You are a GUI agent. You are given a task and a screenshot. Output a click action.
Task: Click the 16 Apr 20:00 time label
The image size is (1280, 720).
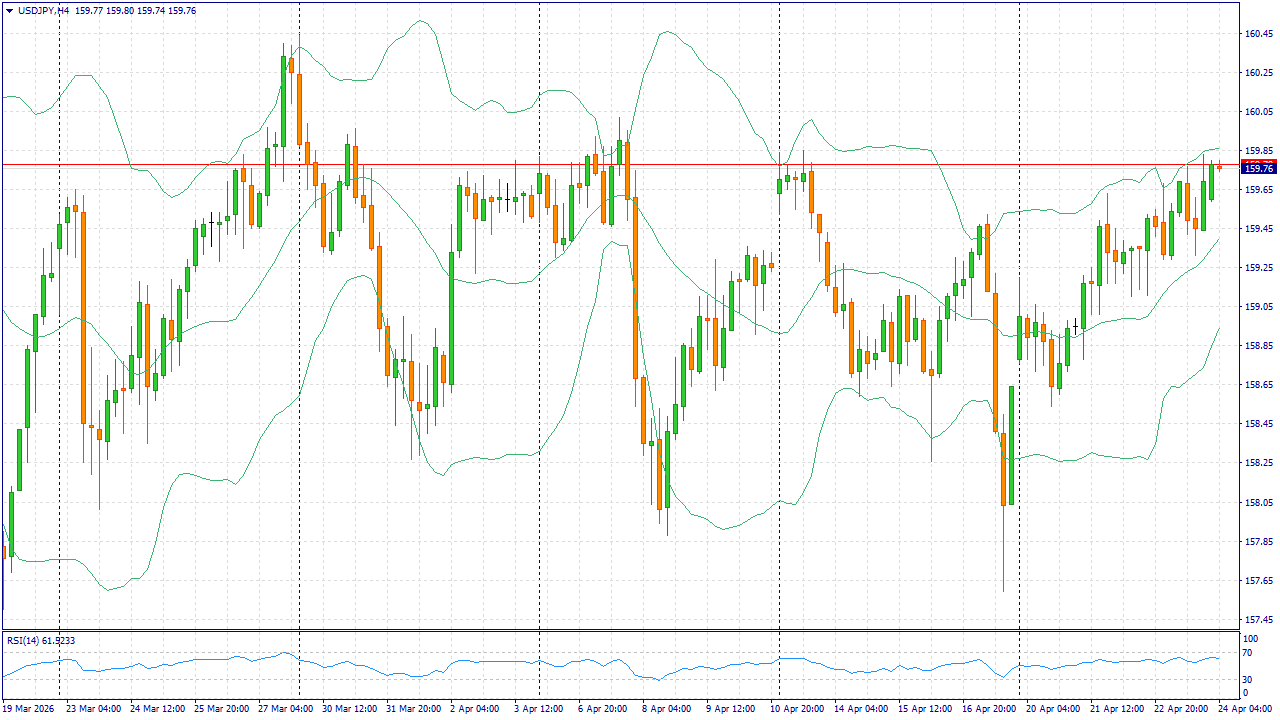point(990,708)
